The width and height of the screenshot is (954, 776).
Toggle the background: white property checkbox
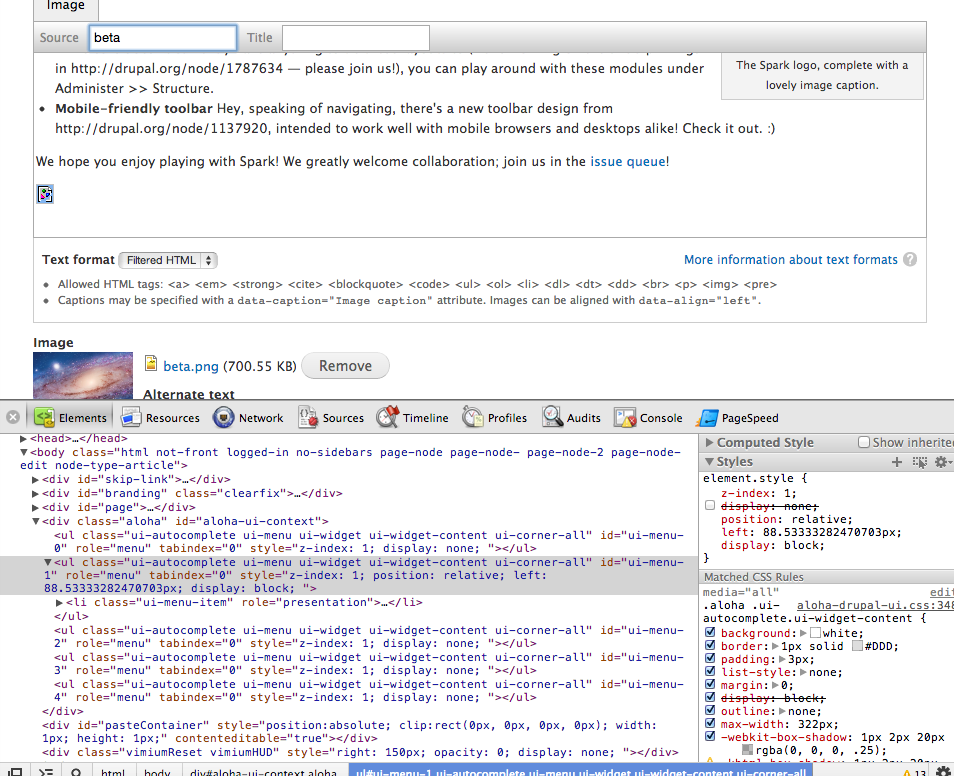pyautogui.click(x=709, y=633)
